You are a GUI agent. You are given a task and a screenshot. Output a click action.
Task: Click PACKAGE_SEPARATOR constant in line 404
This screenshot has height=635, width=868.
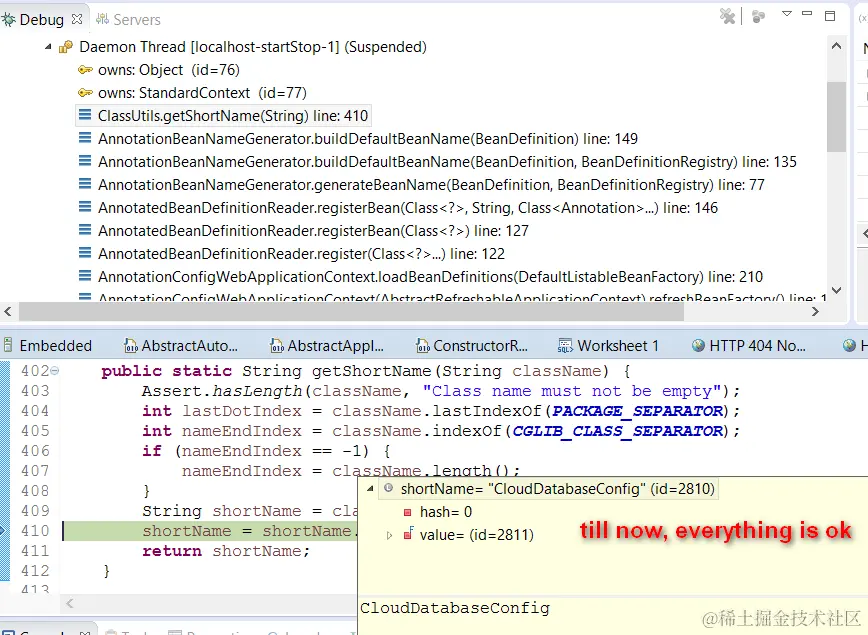pos(638,411)
